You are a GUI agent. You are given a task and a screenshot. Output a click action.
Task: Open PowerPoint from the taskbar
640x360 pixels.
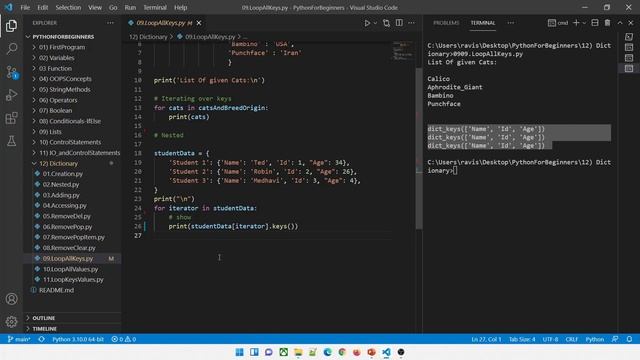coord(371,352)
